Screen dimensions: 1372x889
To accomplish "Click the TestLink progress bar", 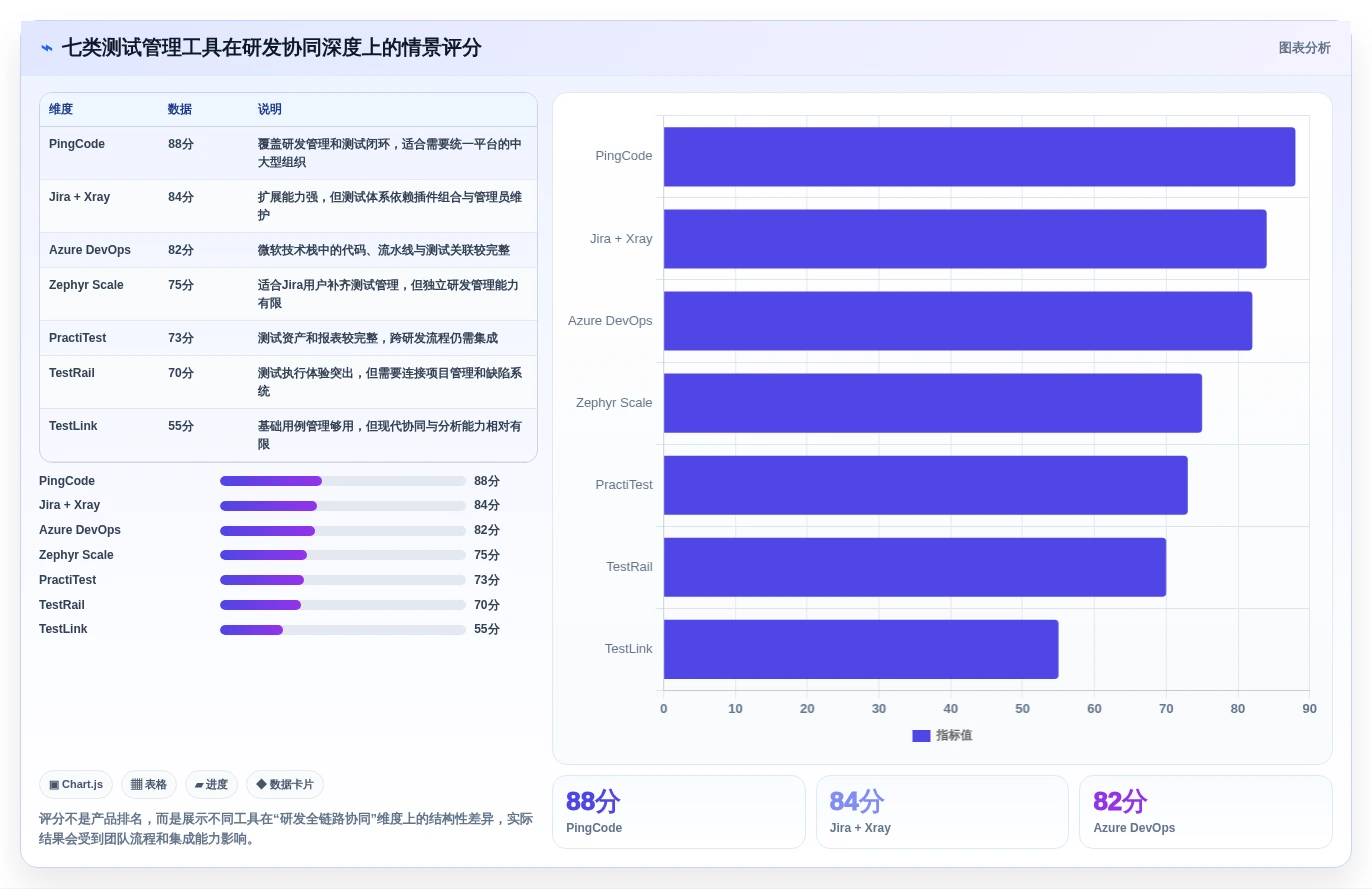I will click(343, 630).
